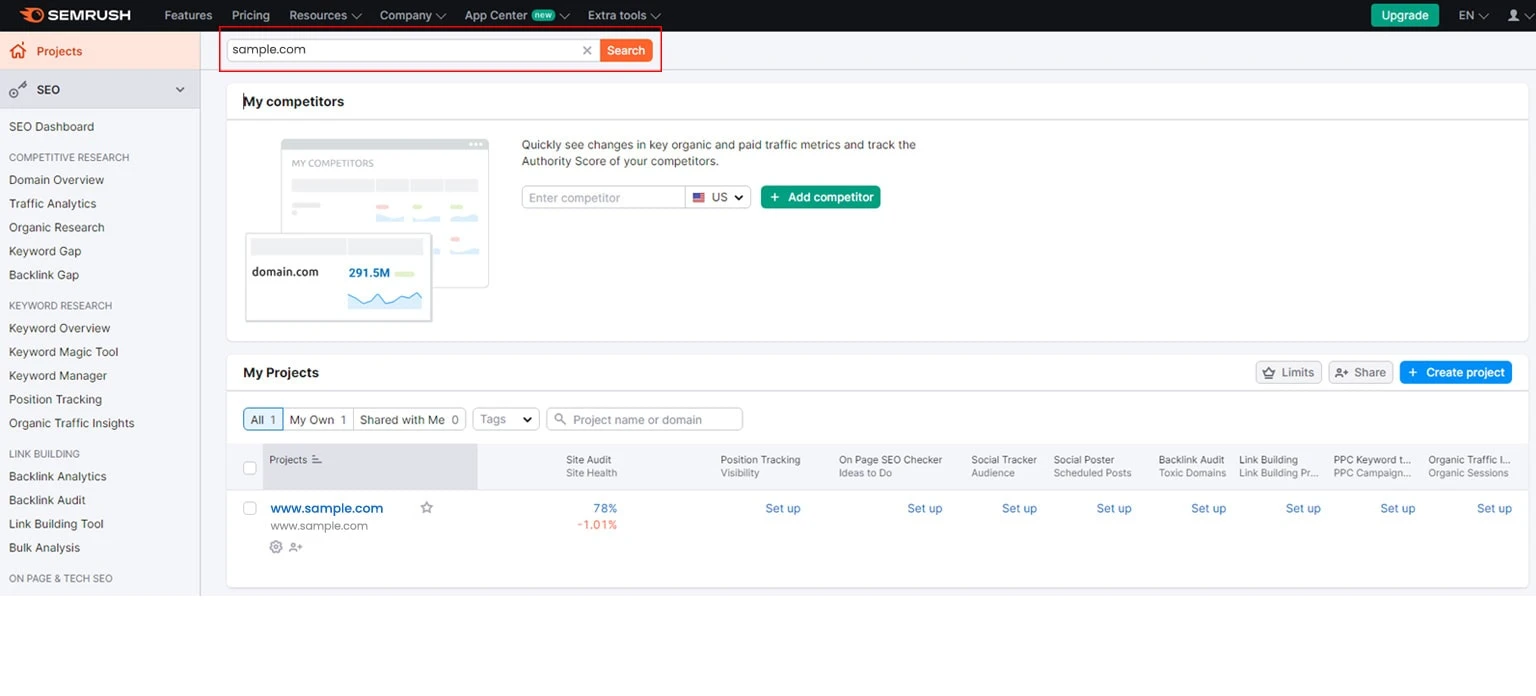Open Position Tracking in sidebar
The height and width of the screenshot is (696, 1536).
[56, 399]
